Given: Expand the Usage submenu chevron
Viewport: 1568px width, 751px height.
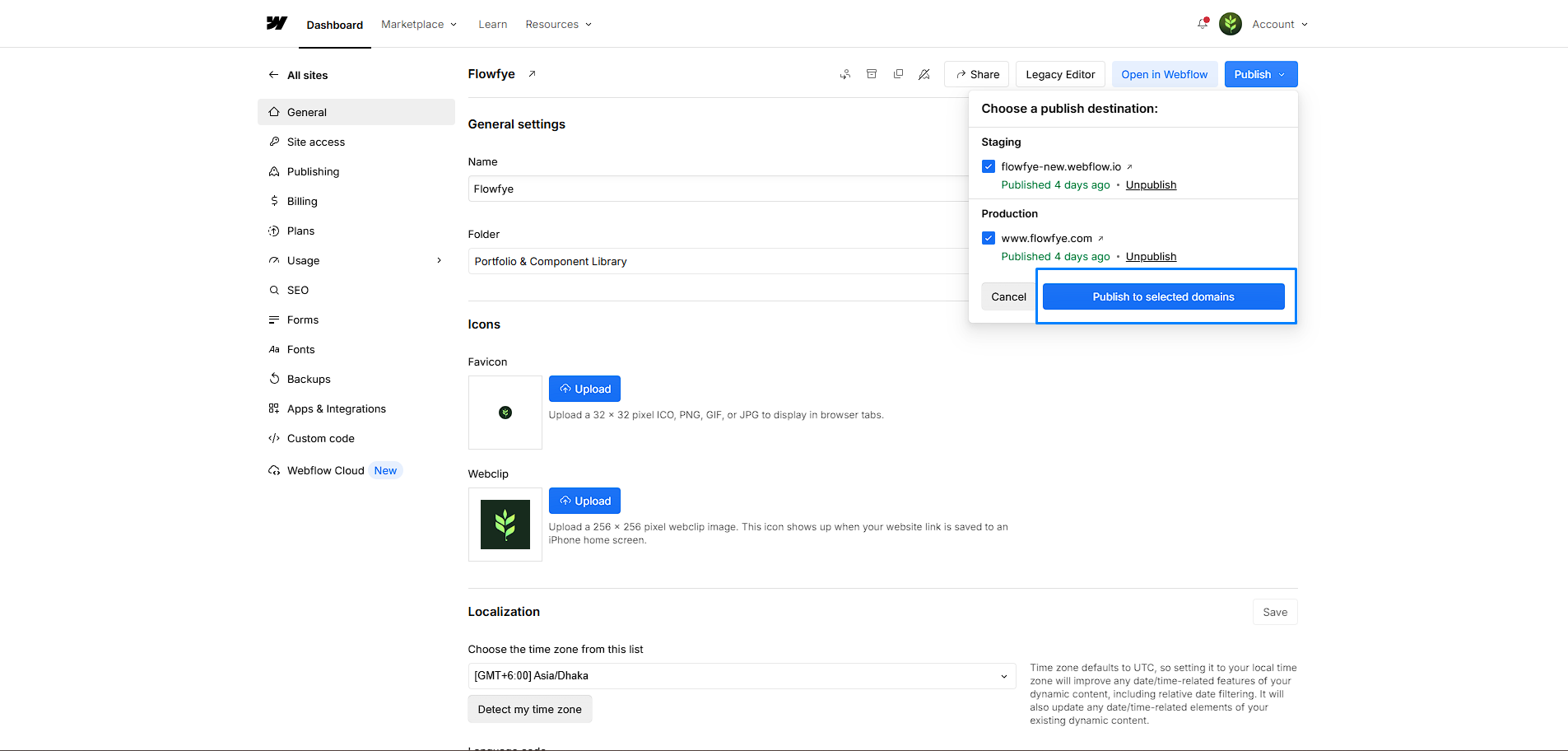Looking at the screenshot, I should pyautogui.click(x=440, y=260).
